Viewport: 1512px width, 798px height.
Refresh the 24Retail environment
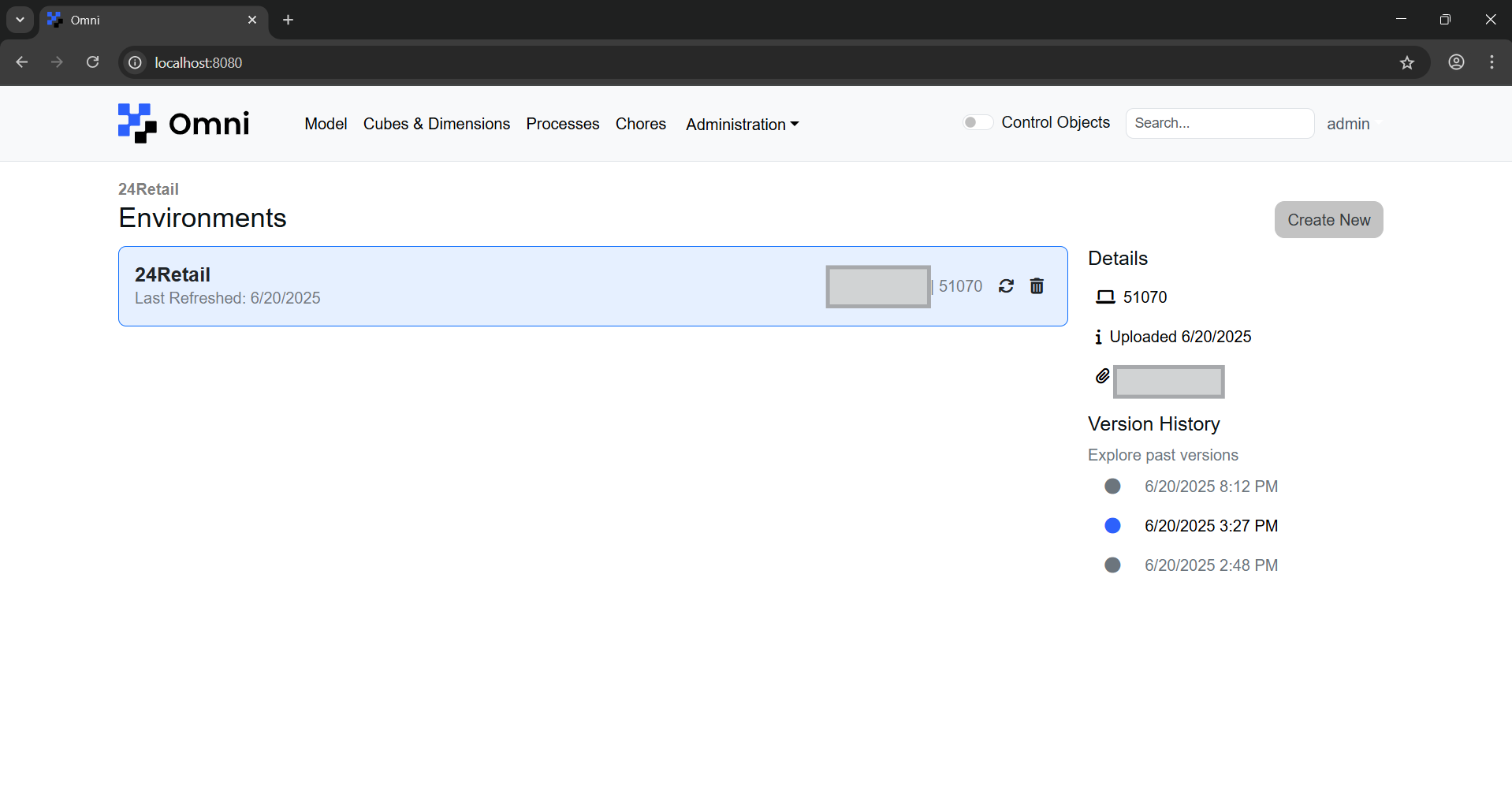pyautogui.click(x=1006, y=286)
